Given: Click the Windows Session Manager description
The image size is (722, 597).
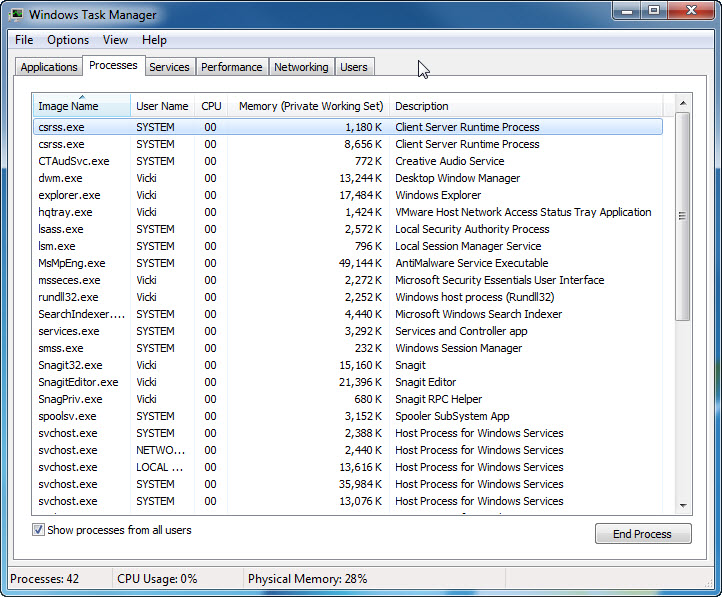Looking at the screenshot, I should click(x=459, y=348).
